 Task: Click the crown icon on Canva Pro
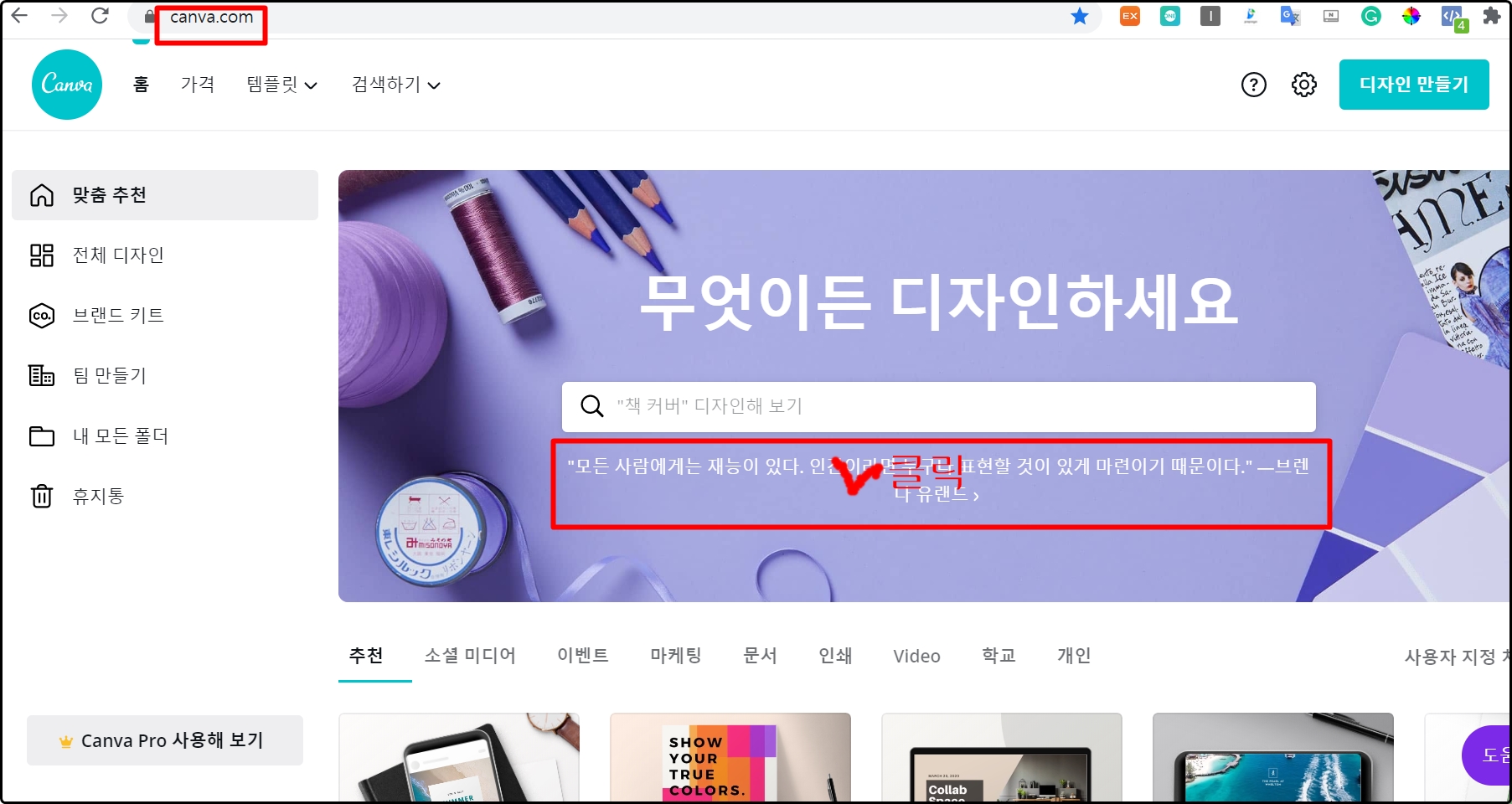66,741
